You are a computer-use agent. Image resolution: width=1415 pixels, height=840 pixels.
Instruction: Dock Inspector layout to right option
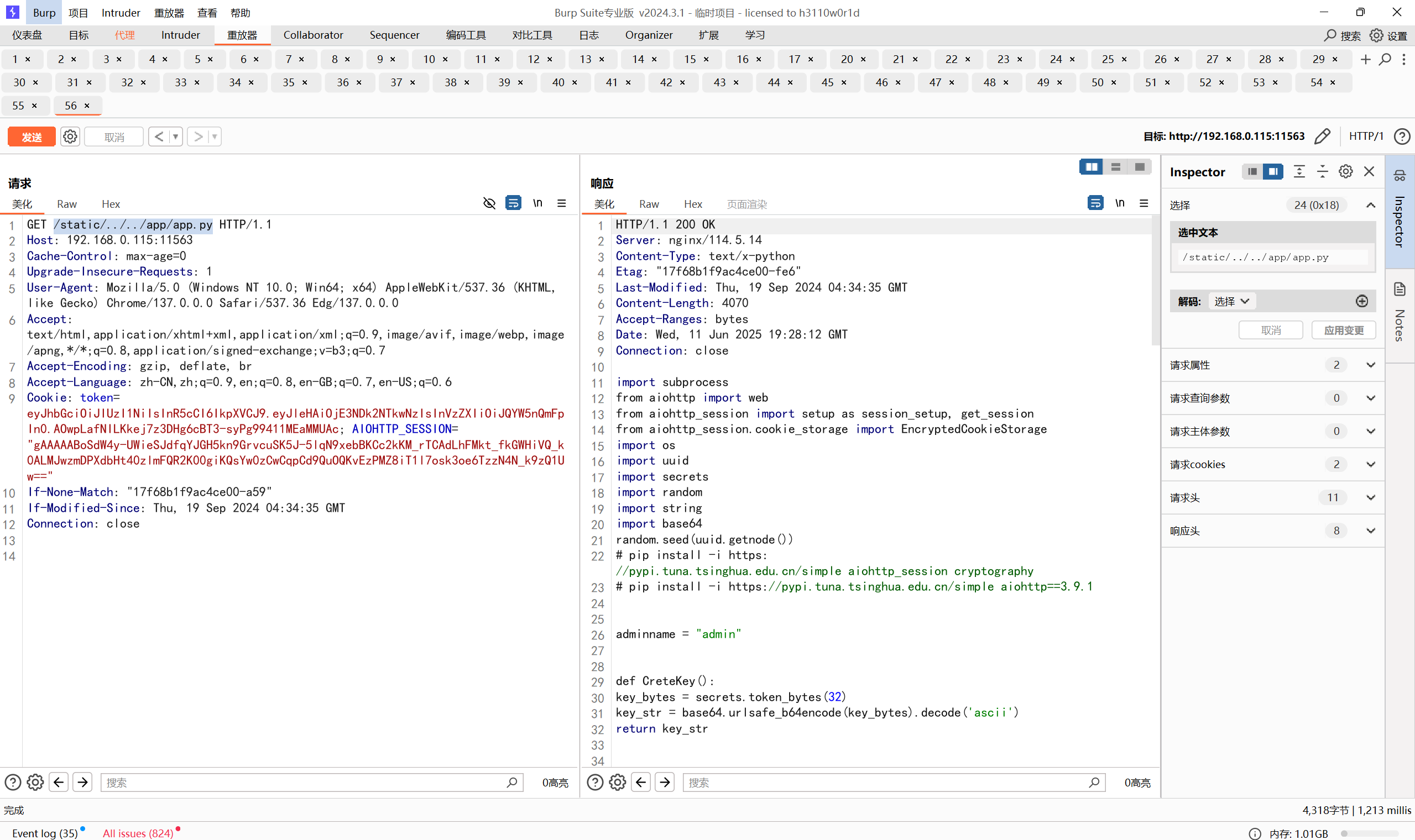[x=1272, y=171]
